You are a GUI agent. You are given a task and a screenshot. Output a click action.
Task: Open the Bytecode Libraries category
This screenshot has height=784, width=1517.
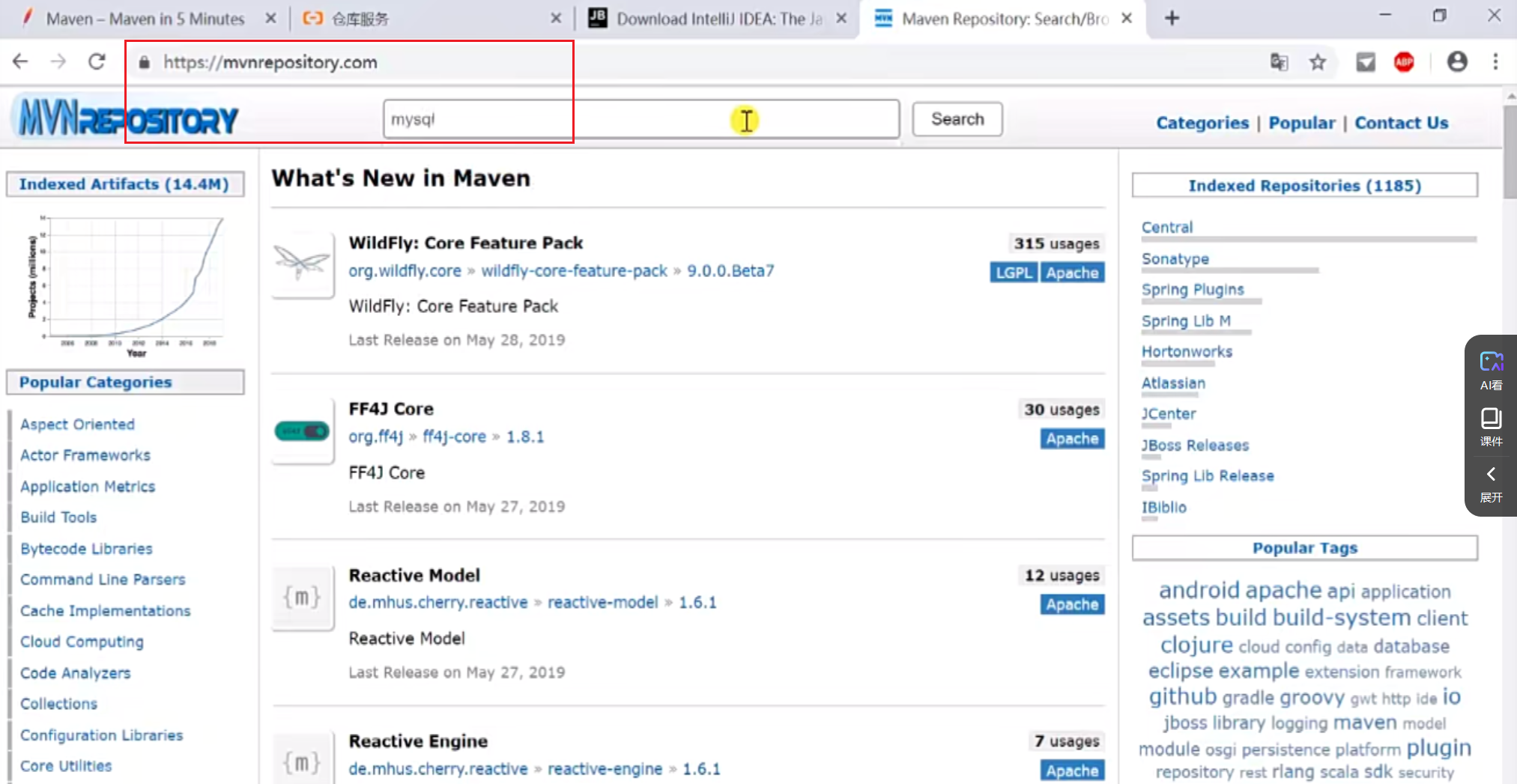click(x=86, y=548)
